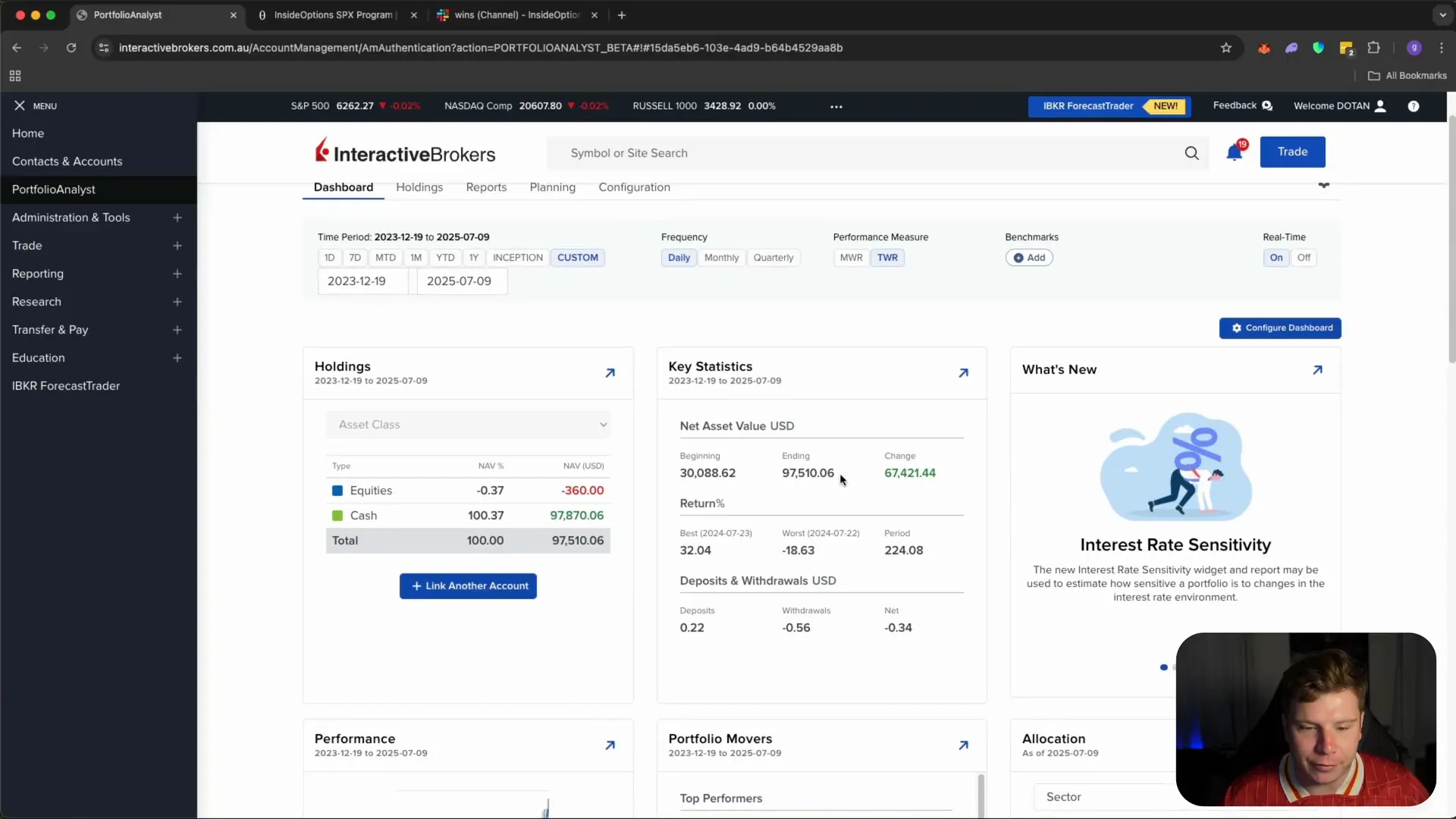Click the Welcome DOTAN user icon

click(x=1380, y=106)
